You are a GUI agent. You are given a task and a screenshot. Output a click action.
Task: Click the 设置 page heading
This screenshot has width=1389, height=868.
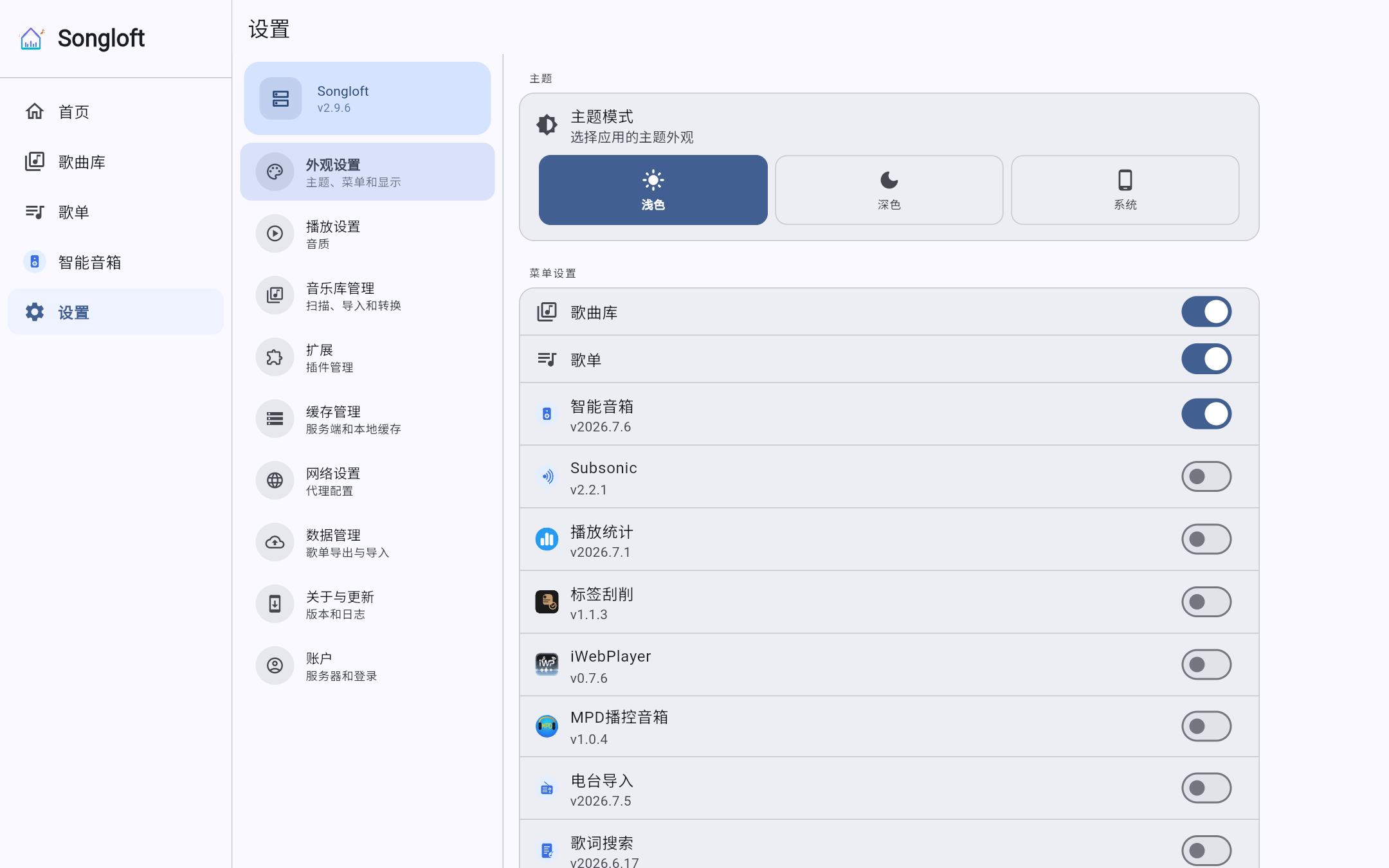tap(269, 29)
